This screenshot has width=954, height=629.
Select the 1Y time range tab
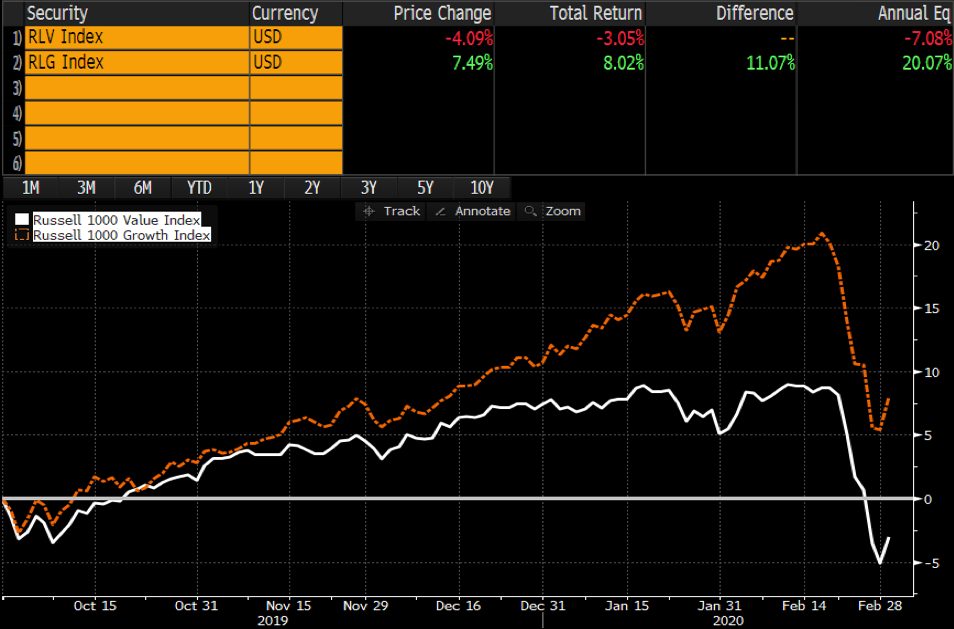(x=256, y=188)
